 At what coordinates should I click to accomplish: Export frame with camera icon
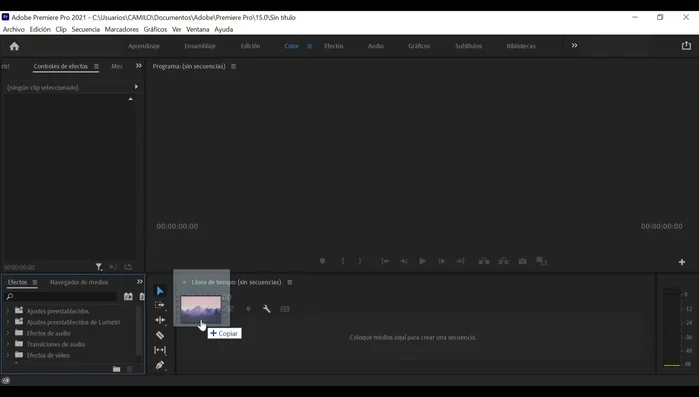pos(522,261)
